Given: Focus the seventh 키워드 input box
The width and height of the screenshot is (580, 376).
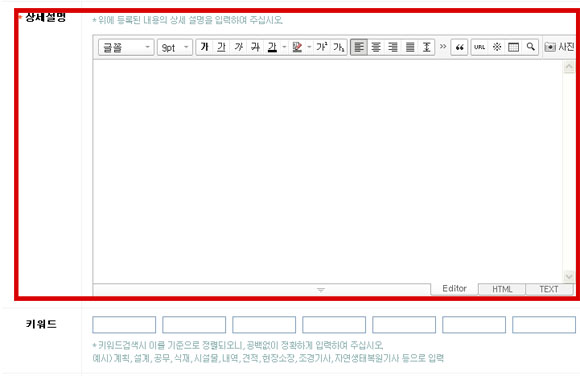Looking at the screenshot, I should pyautogui.click(x=544, y=325).
